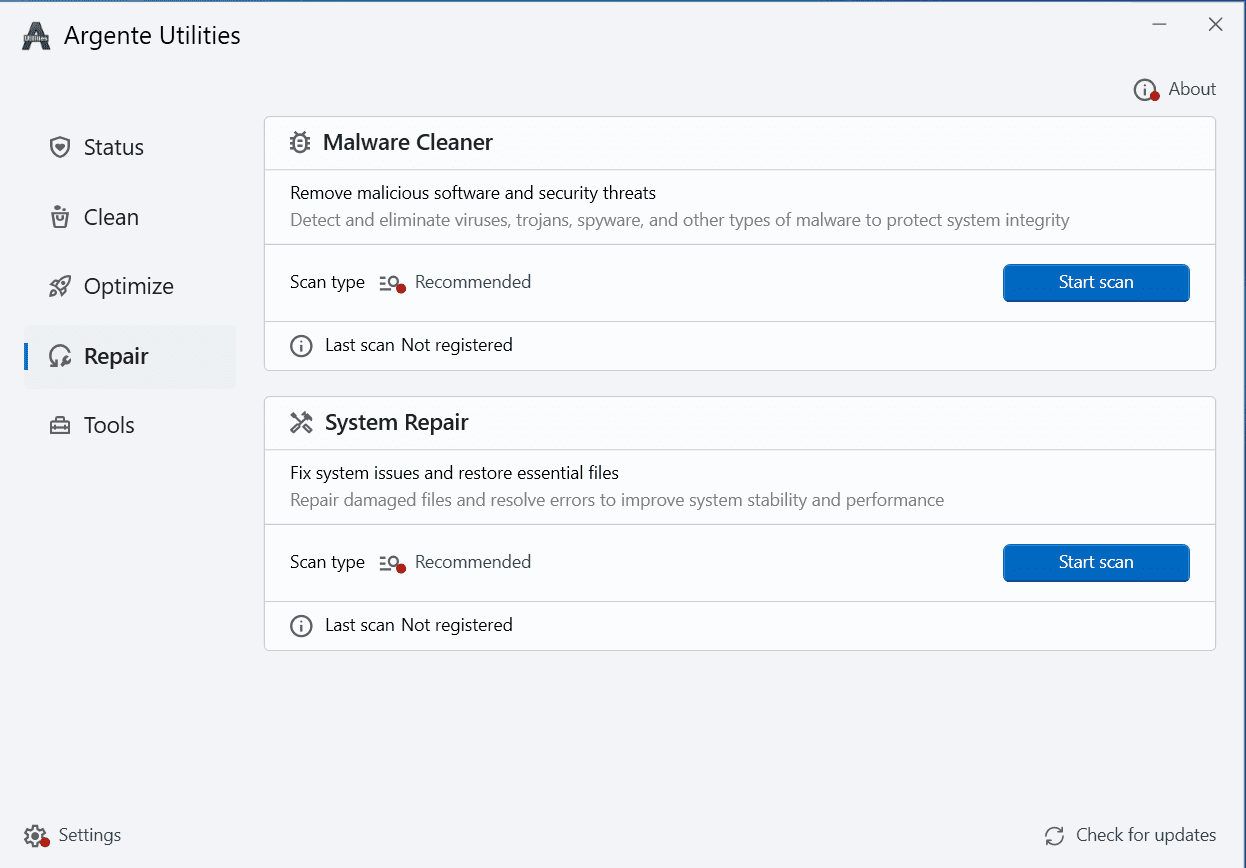Open the Optimize rocket icon
Screen dimensions: 1246x868
(60, 287)
